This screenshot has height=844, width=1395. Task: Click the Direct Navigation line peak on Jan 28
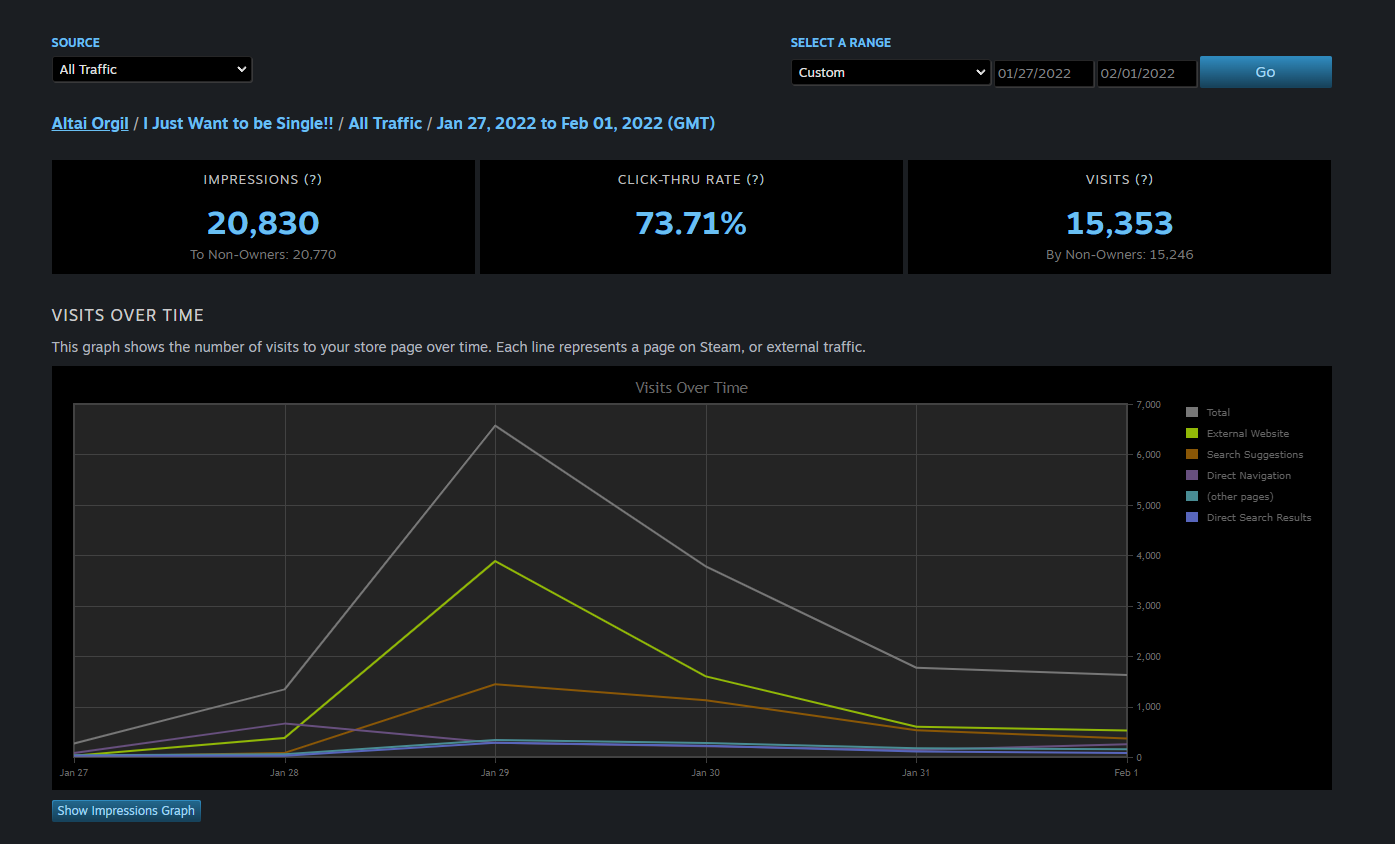point(285,723)
